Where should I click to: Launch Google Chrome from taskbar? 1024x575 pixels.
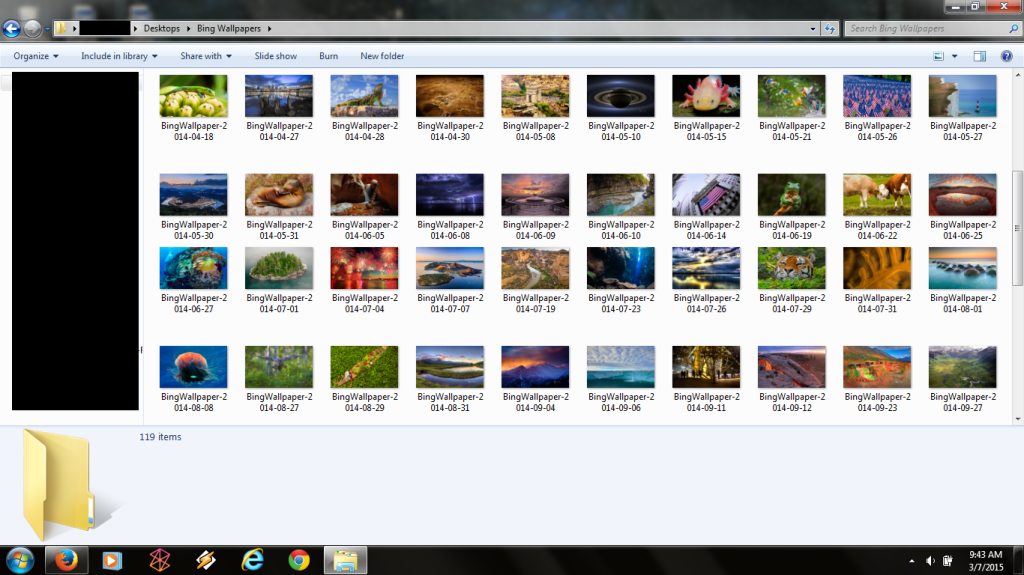[x=299, y=561]
